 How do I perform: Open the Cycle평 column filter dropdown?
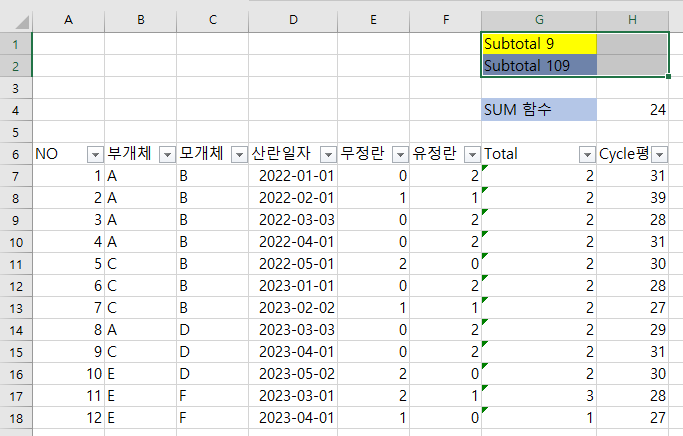pyautogui.click(x=660, y=154)
